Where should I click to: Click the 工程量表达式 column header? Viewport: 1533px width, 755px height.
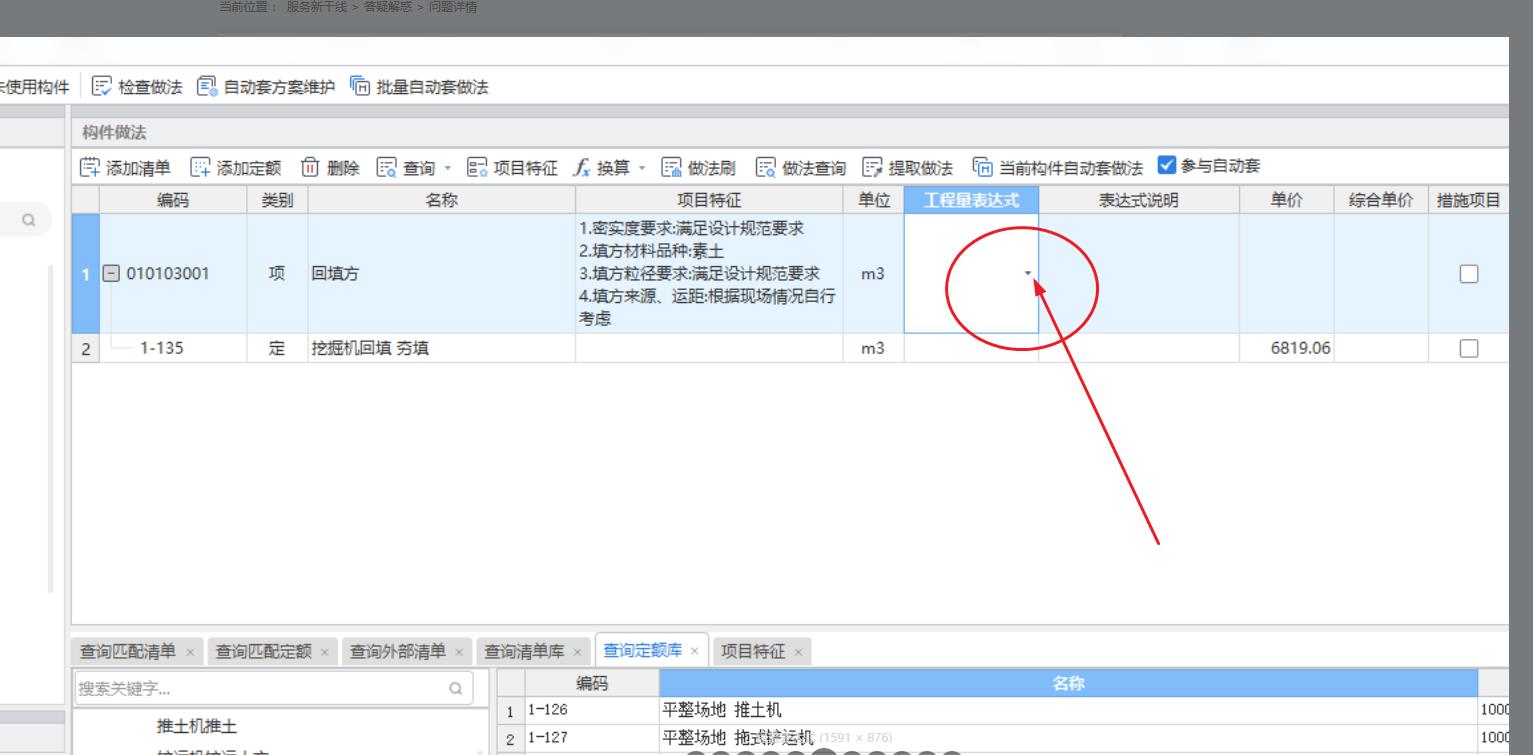click(971, 200)
